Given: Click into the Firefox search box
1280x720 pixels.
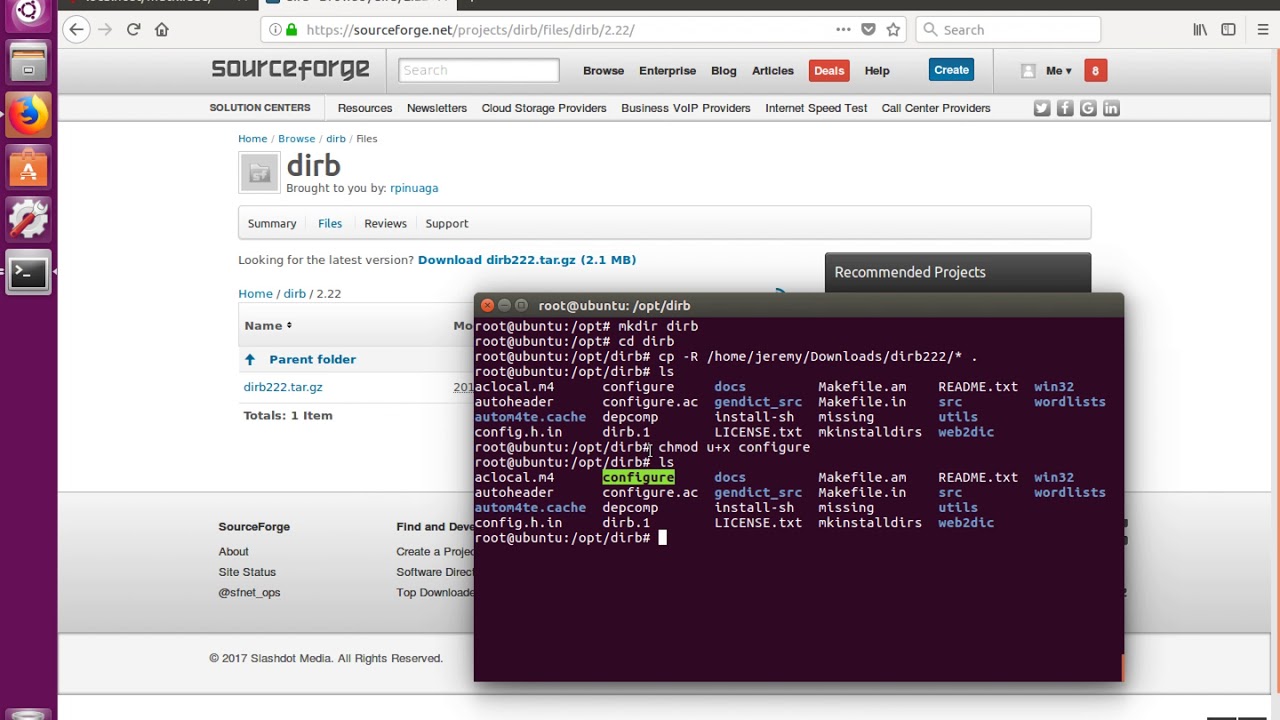Looking at the screenshot, I should point(1008,30).
